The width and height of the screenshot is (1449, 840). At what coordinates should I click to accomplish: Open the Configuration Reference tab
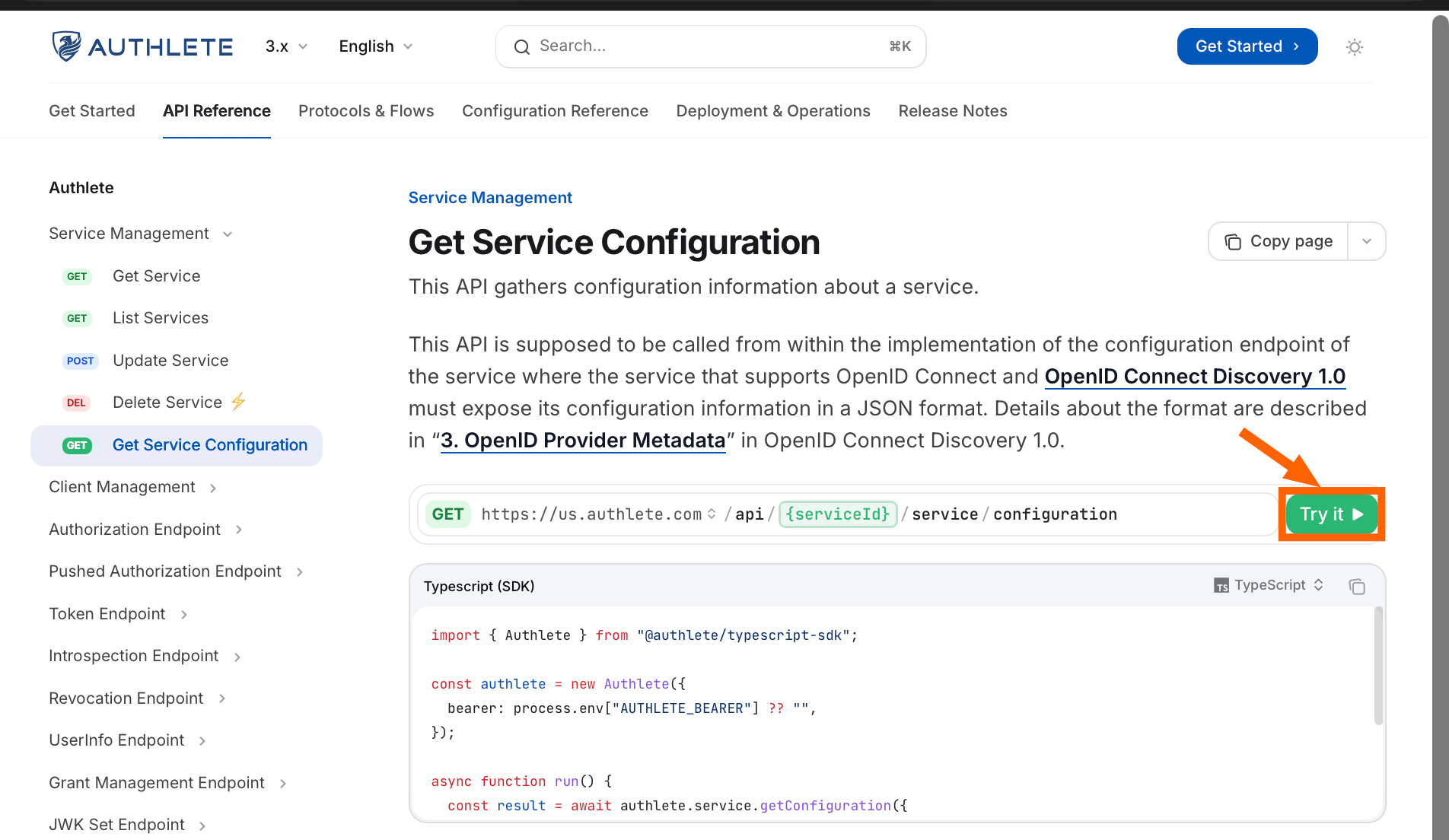[x=555, y=111]
